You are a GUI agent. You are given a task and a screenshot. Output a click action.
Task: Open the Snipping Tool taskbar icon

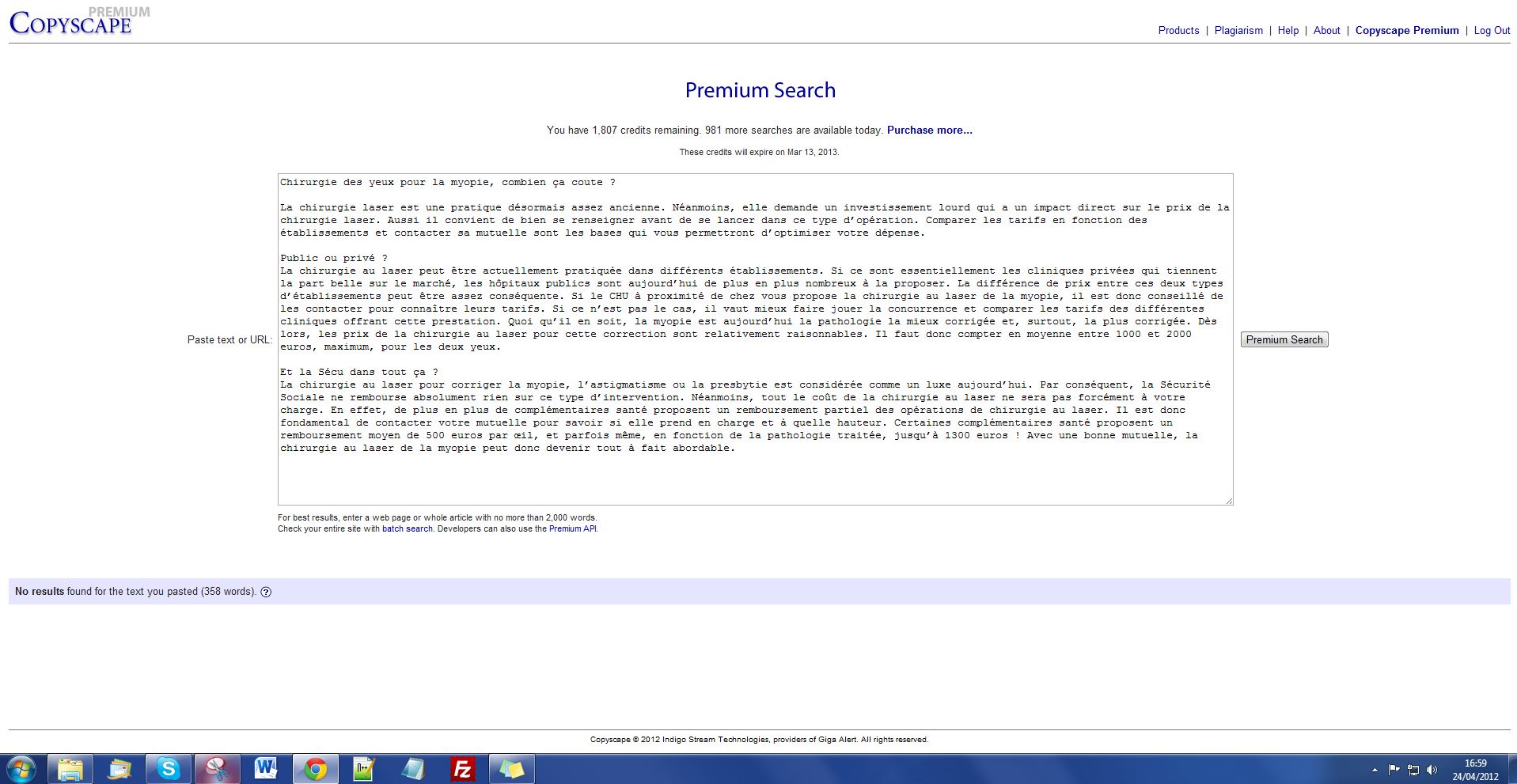[x=217, y=768]
